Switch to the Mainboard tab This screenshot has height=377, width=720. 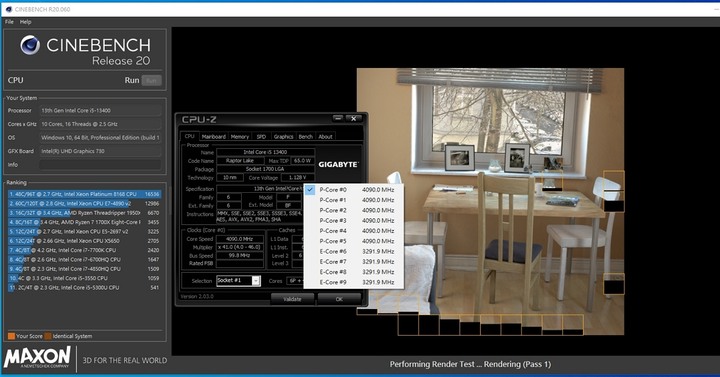point(214,136)
